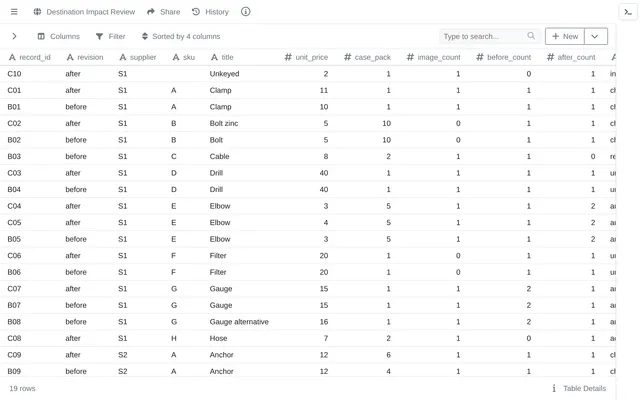Select record B09 cell

tap(29, 371)
